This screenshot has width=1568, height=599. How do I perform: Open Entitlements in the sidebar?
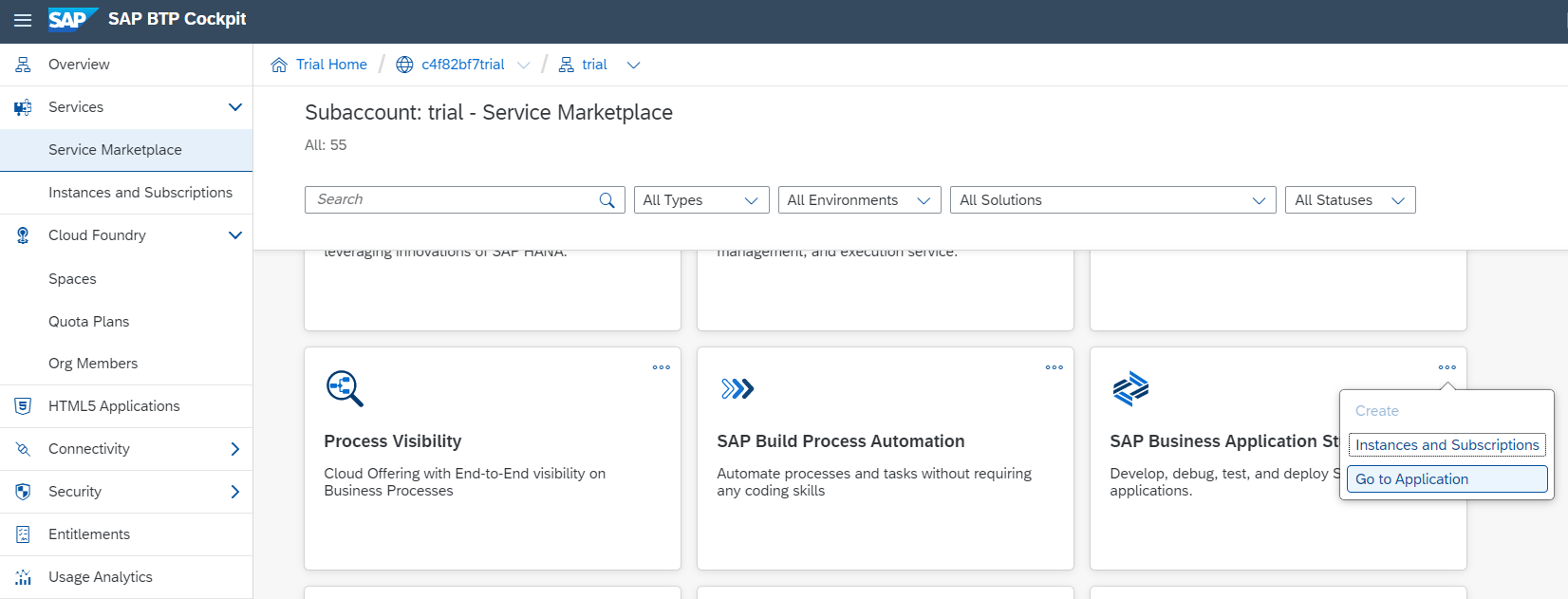(89, 534)
